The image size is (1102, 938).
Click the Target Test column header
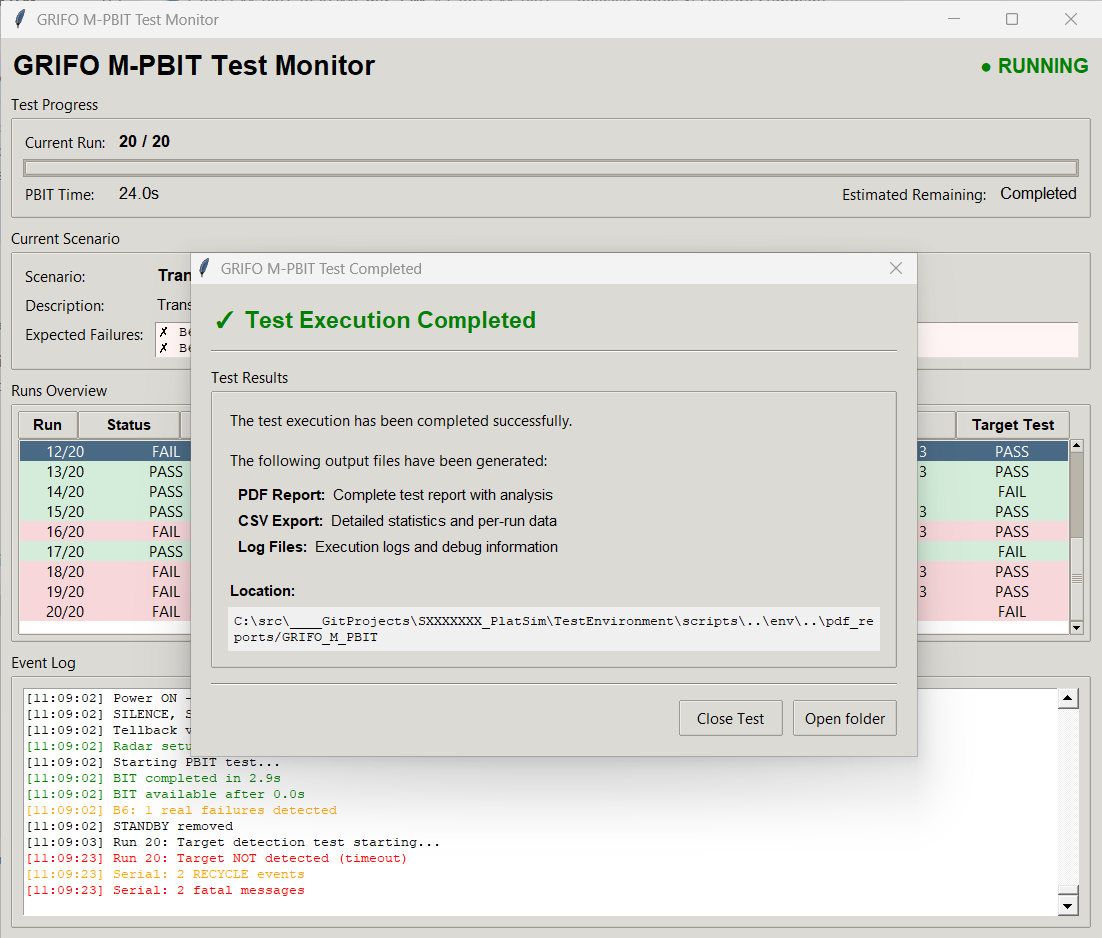(1012, 425)
